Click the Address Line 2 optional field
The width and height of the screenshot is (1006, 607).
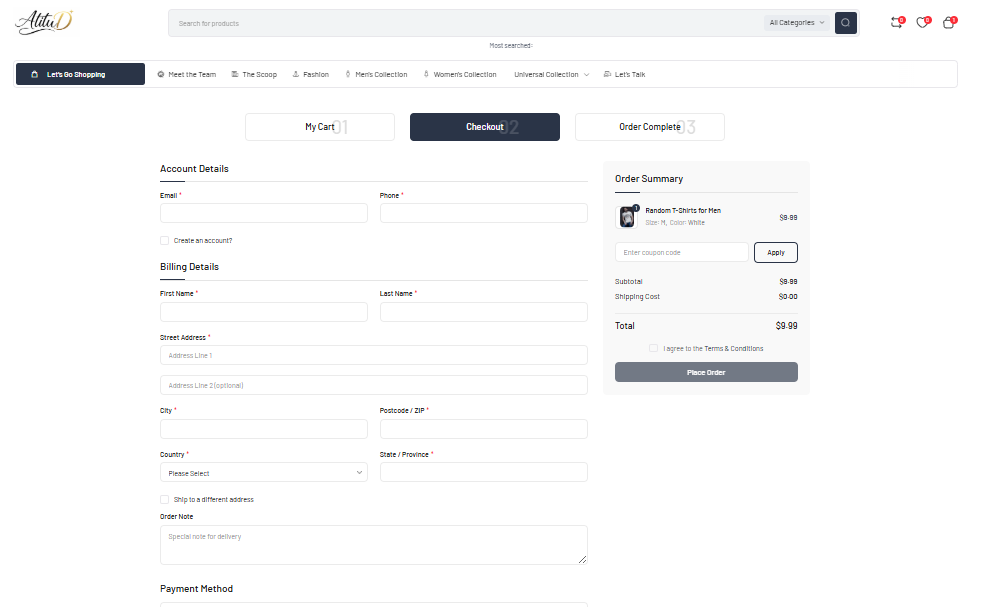pos(373,385)
